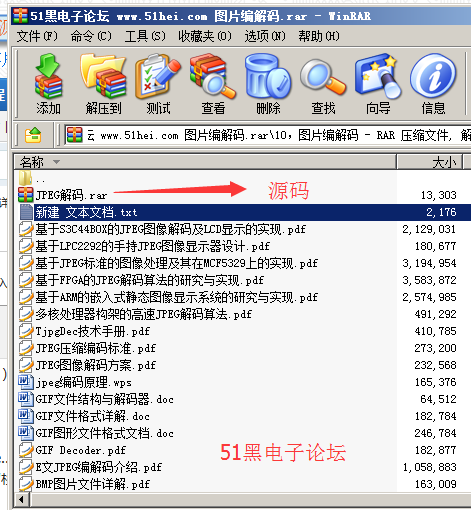Go up one folder level button

pos(33,135)
